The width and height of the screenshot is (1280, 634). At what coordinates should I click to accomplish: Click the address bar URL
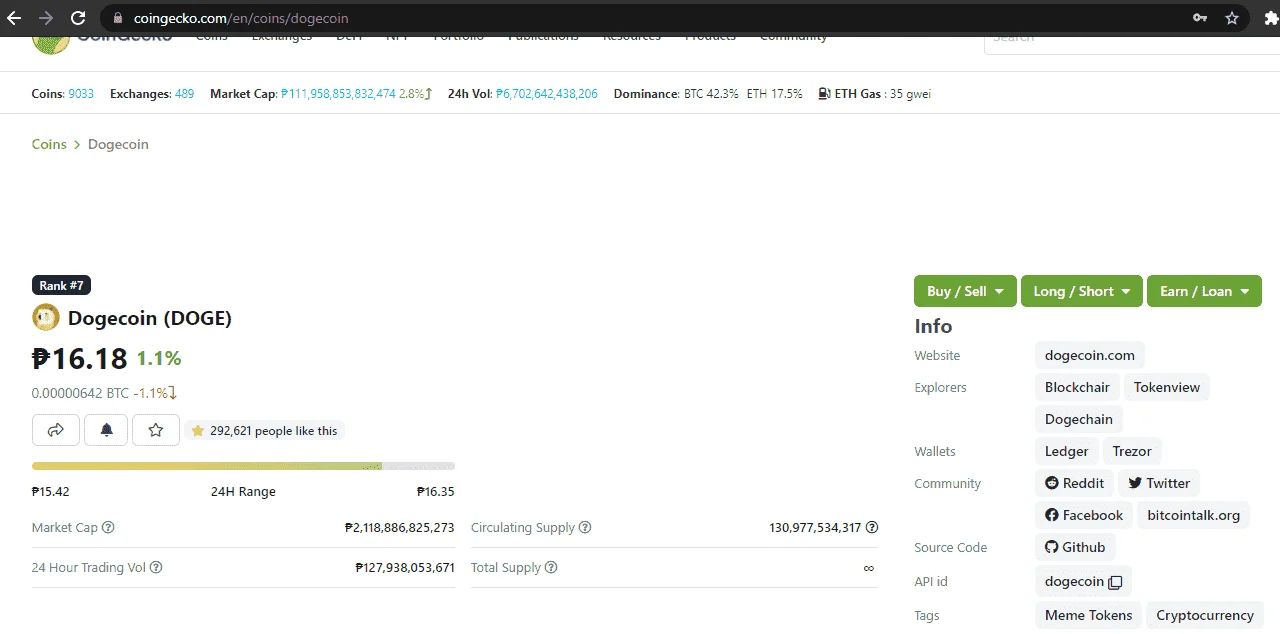coord(241,18)
